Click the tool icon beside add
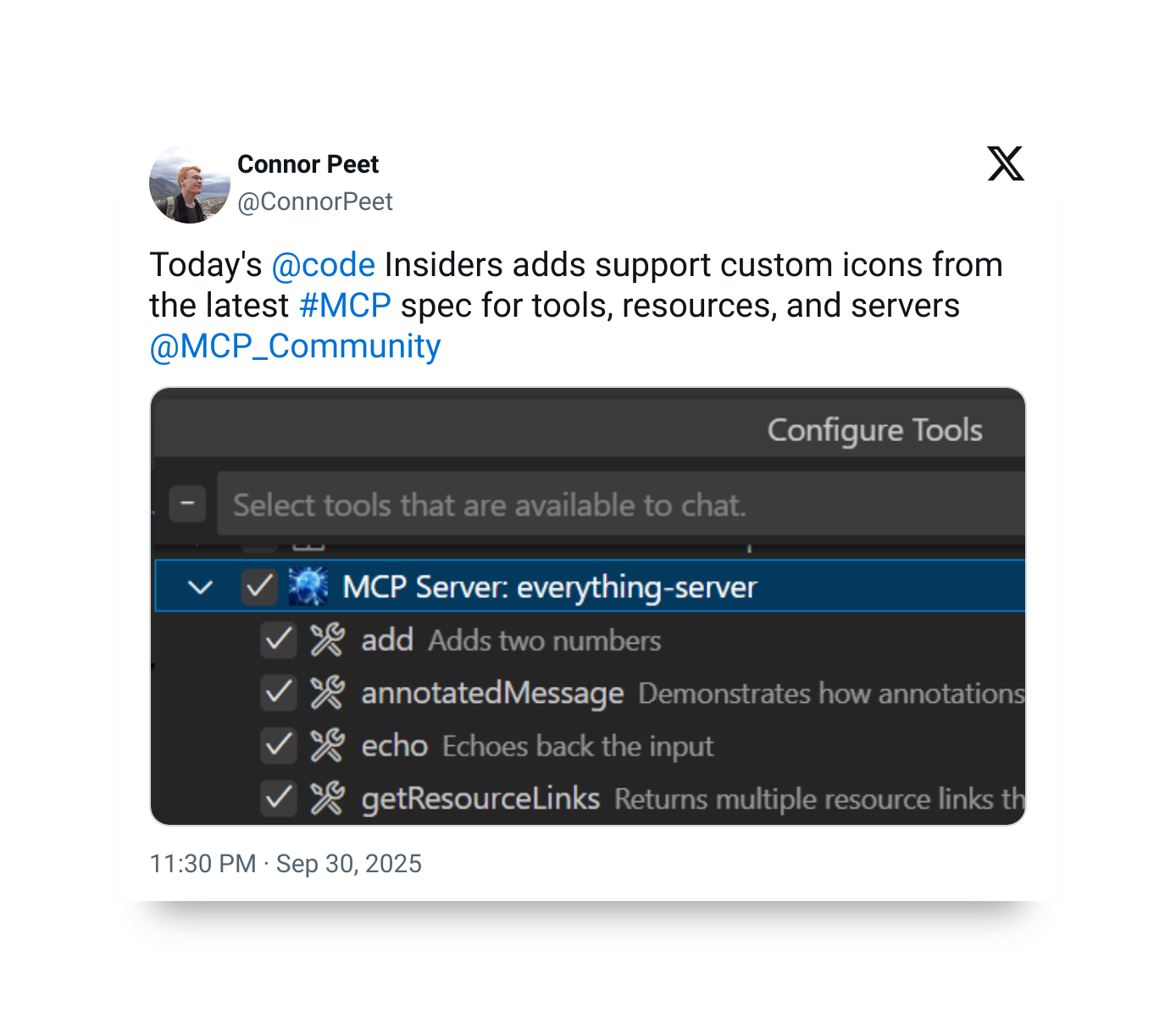The height and width of the screenshot is (1023, 1176). (x=327, y=640)
